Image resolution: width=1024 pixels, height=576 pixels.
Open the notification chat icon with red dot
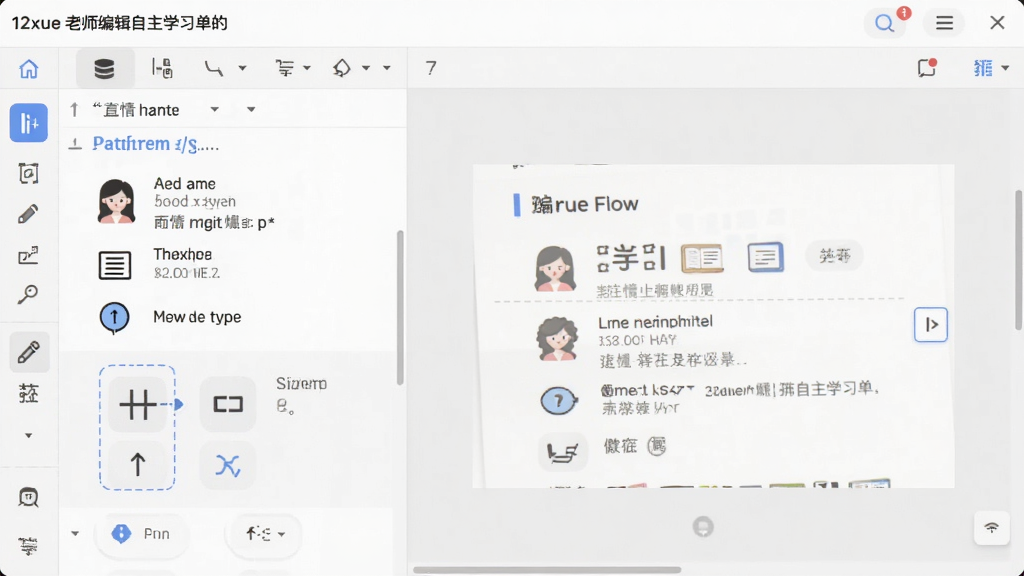coord(927,67)
